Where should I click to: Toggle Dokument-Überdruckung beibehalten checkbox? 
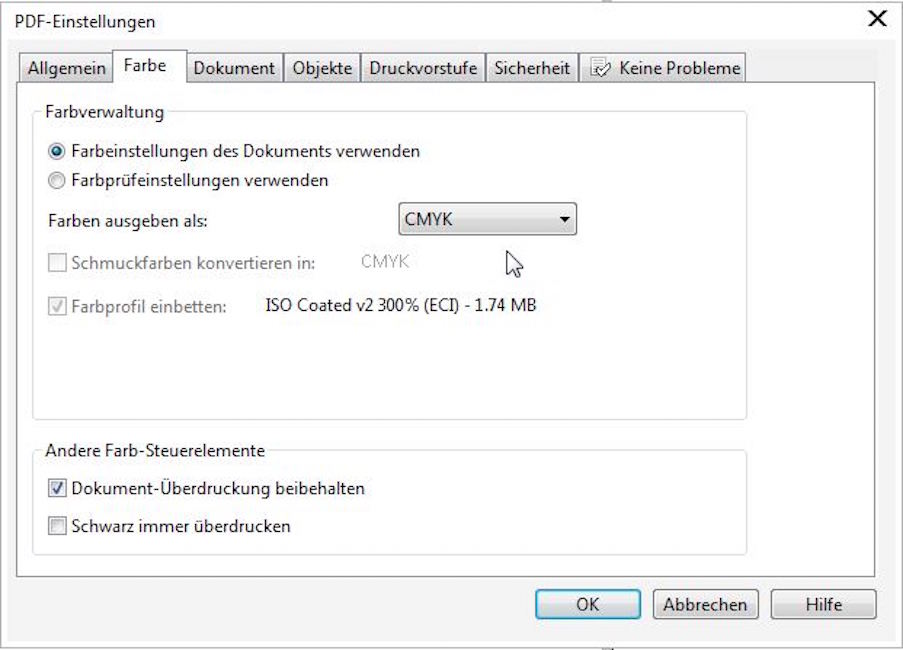57,488
